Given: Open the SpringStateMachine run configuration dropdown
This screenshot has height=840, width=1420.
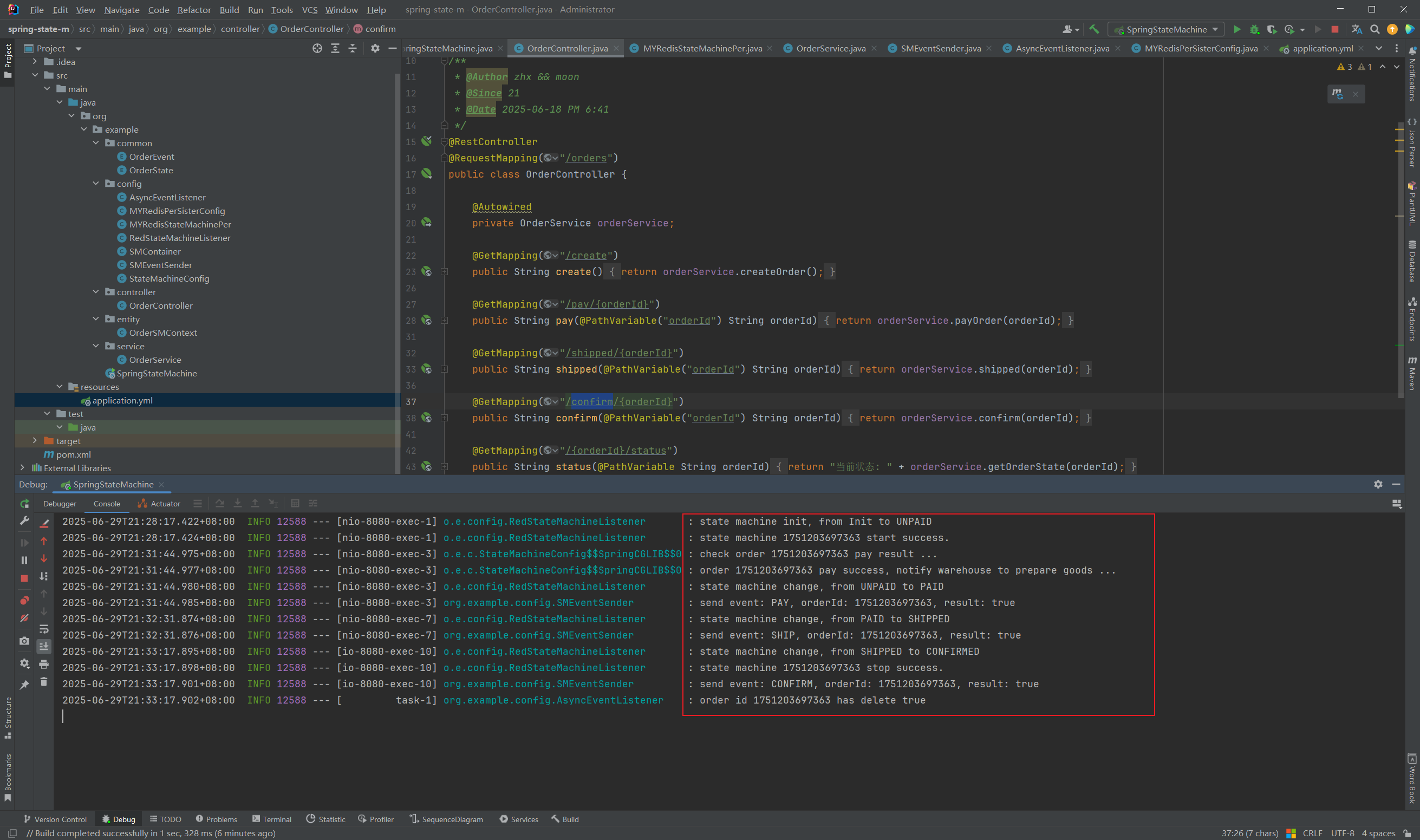Looking at the screenshot, I should (1167, 29).
